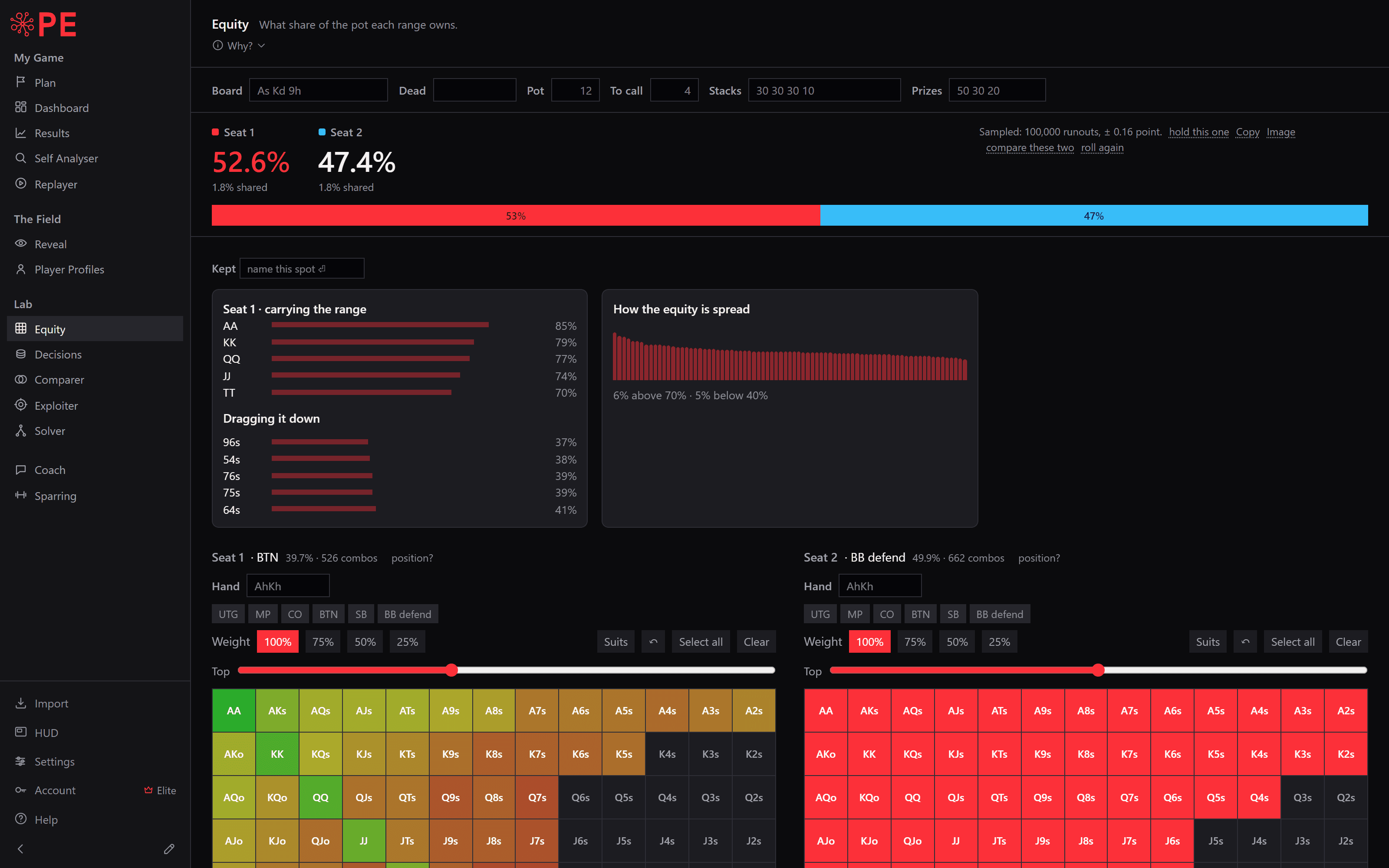Set Seat 2 weight to 75%
Image resolution: width=1389 pixels, height=868 pixels.
click(915, 642)
